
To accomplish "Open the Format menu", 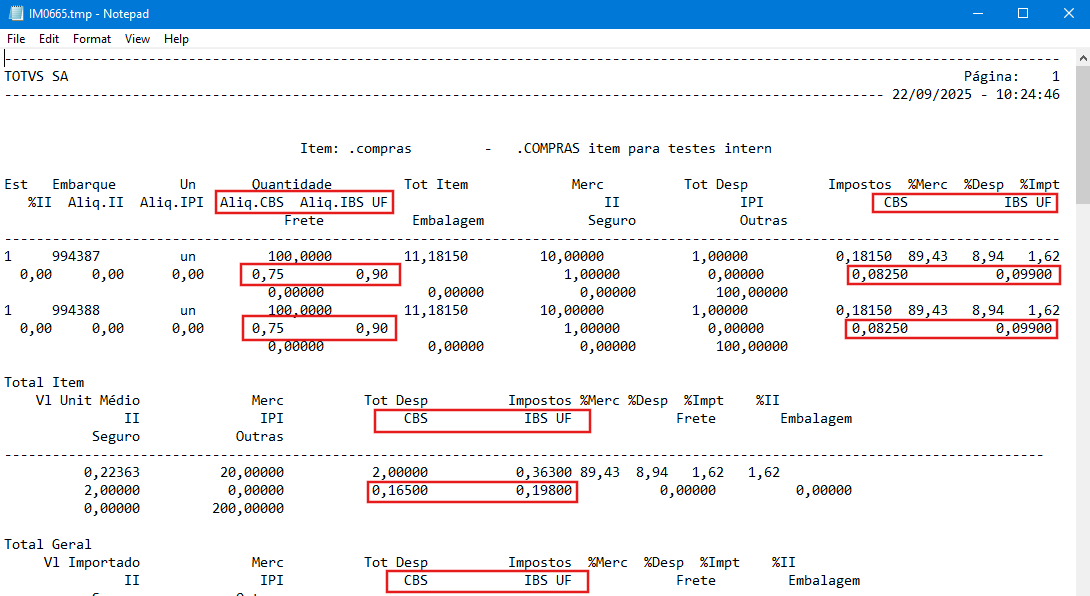I will tap(92, 39).
